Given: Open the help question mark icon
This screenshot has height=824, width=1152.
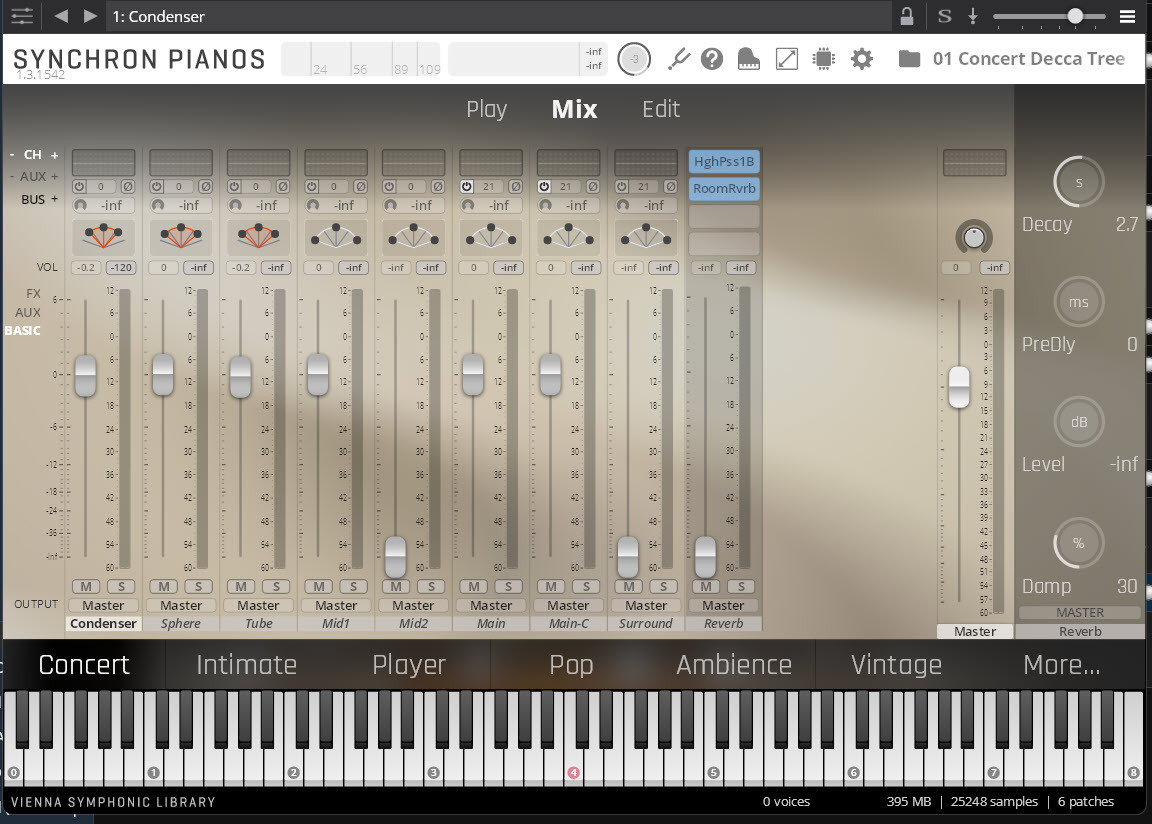Looking at the screenshot, I should tap(712, 59).
